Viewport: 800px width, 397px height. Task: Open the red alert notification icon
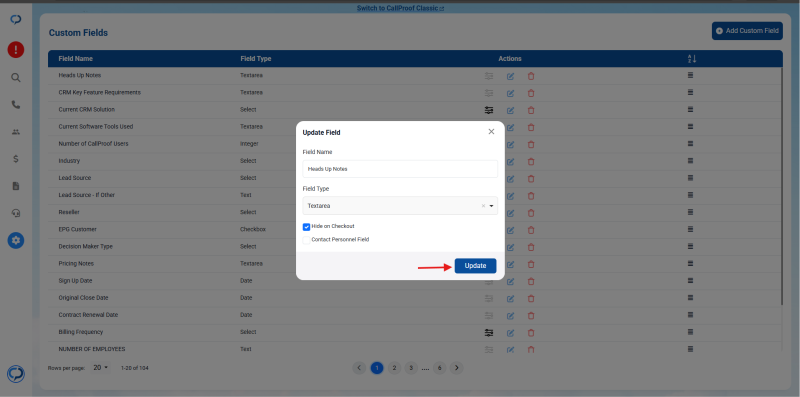click(16, 49)
